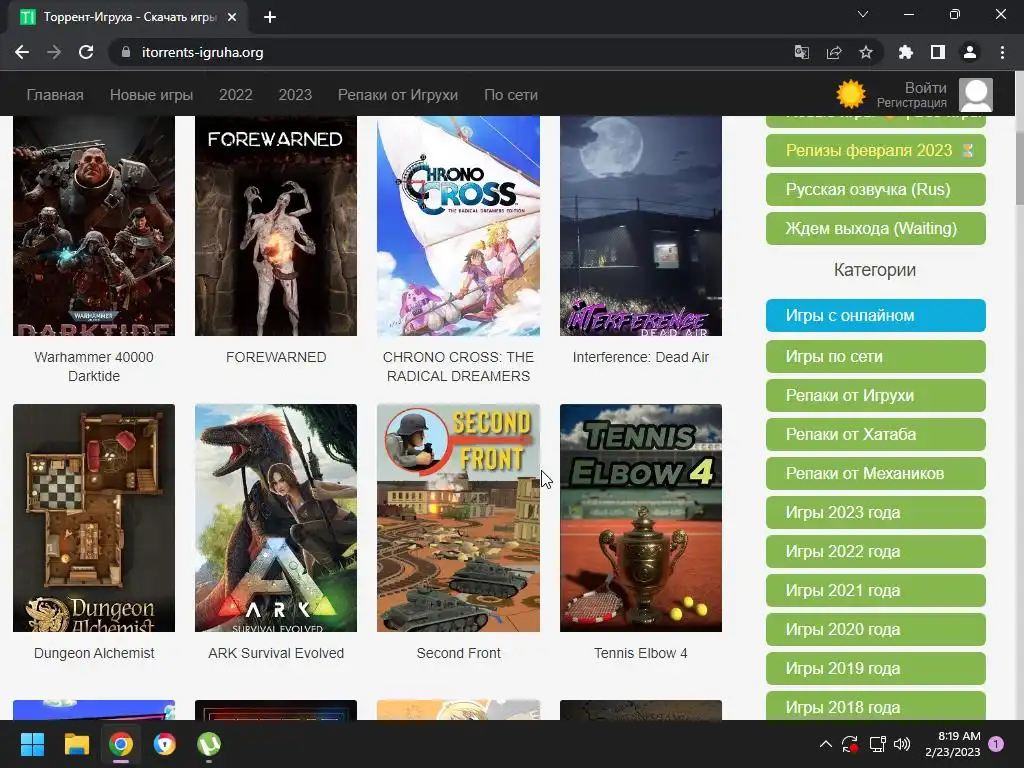
Task: Open the Extensions puzzle icon
Action: pyautogui.click(x=905, y=52)
